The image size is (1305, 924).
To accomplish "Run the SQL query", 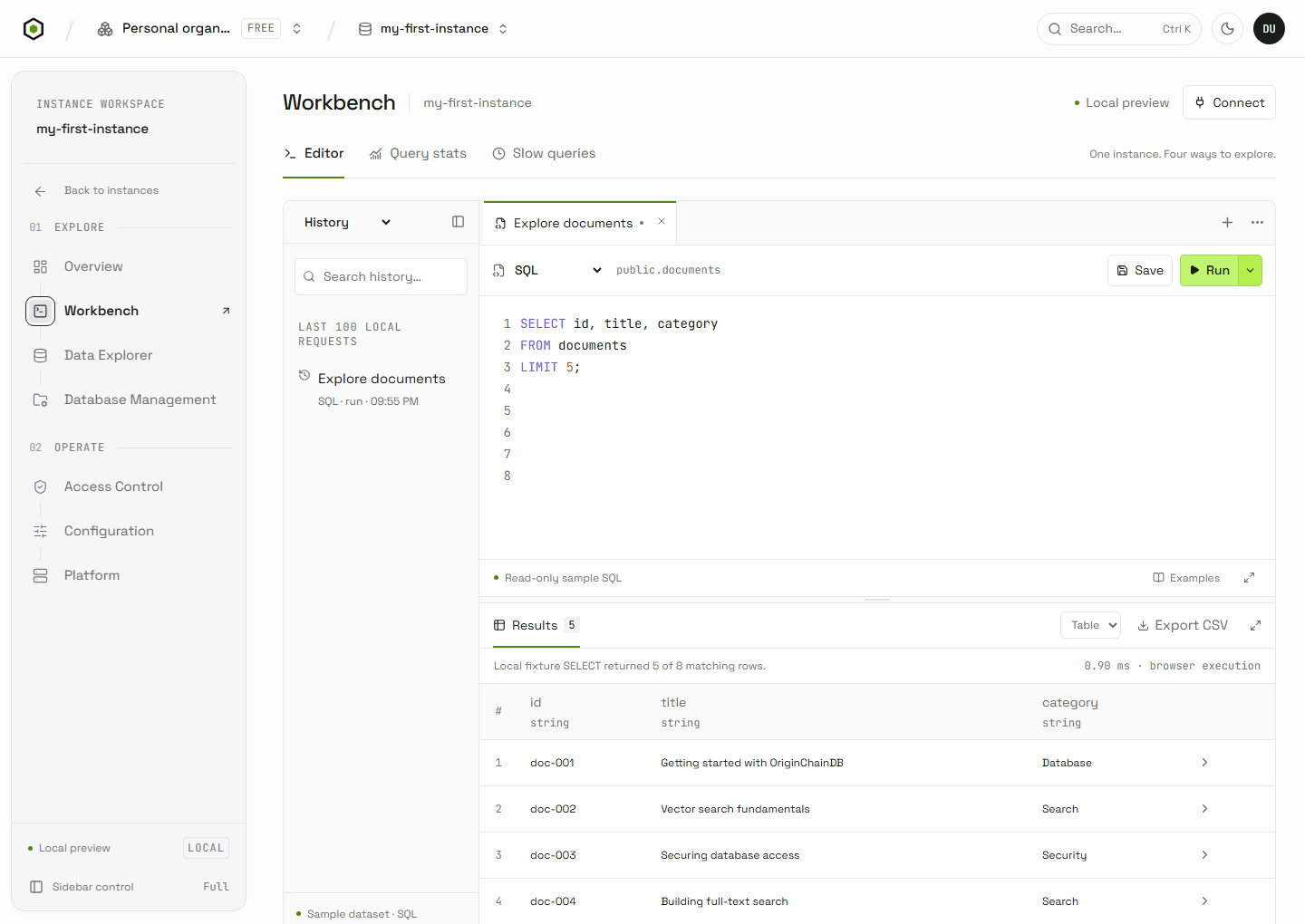I will [1209, 270].
